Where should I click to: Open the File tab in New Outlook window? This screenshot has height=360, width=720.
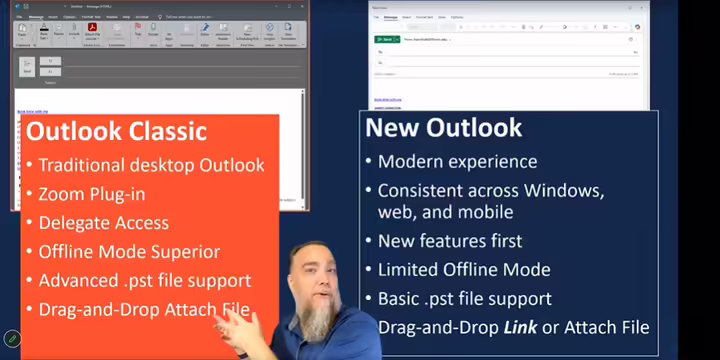pos(376,17)
